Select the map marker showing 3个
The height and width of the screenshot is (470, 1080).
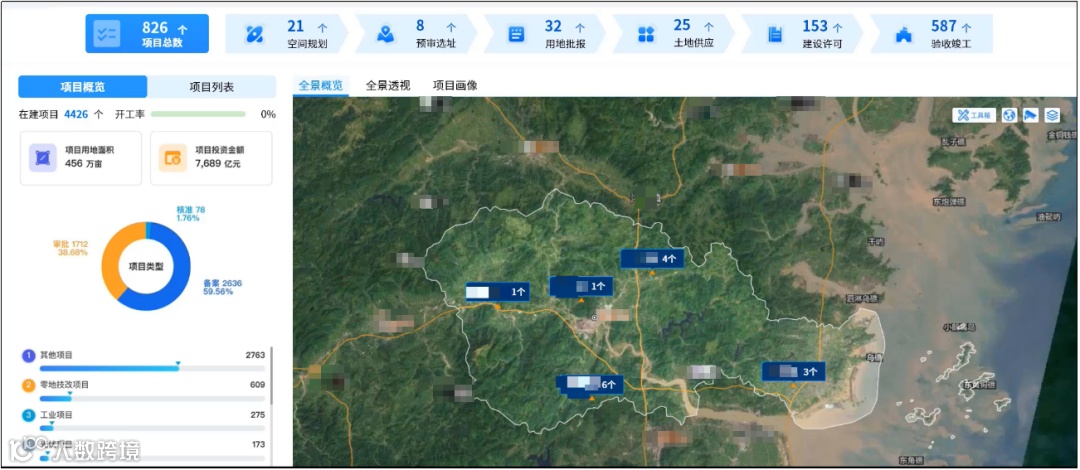pyautogui.click(x=793, y=371)
